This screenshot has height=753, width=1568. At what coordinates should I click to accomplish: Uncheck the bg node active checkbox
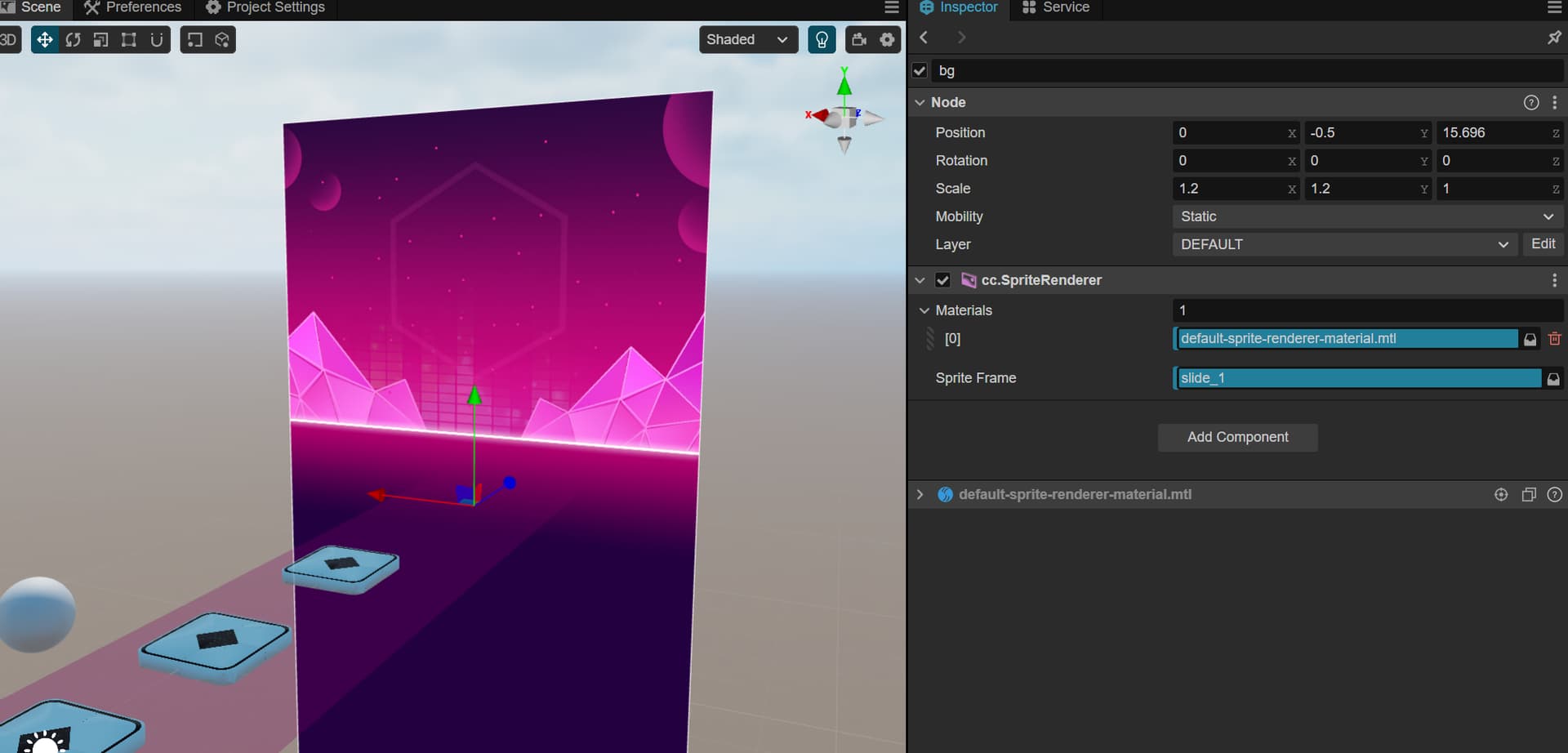[x=920, y=71]
